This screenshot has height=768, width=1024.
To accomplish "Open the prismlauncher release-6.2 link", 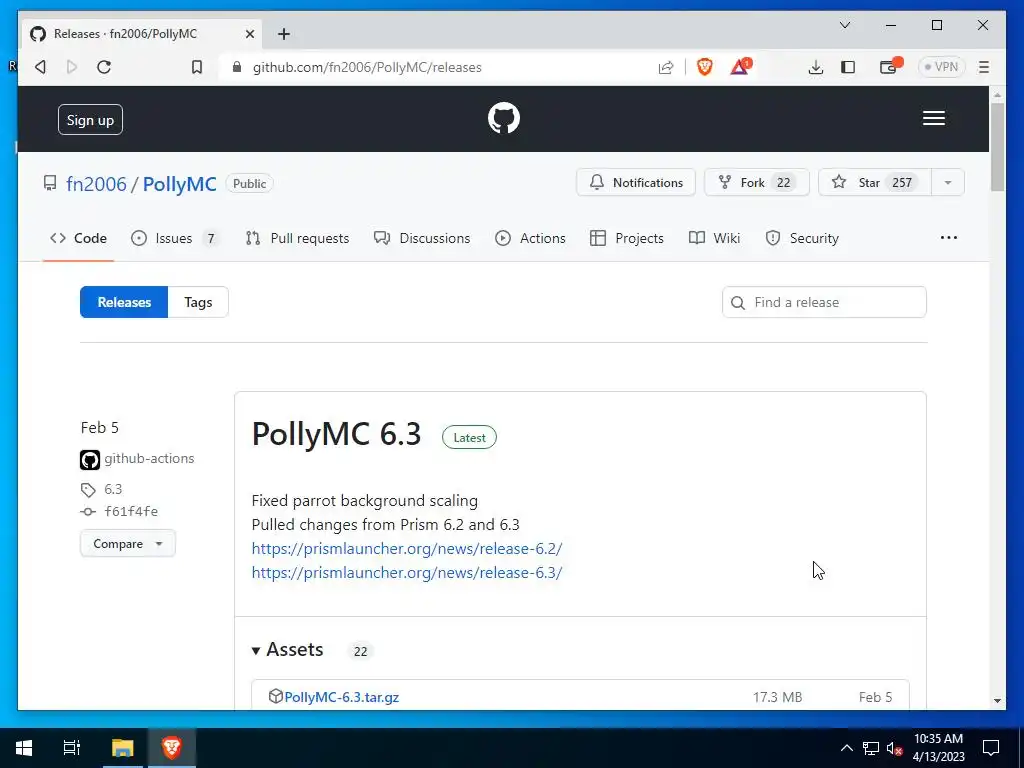I will coord(407,549).
